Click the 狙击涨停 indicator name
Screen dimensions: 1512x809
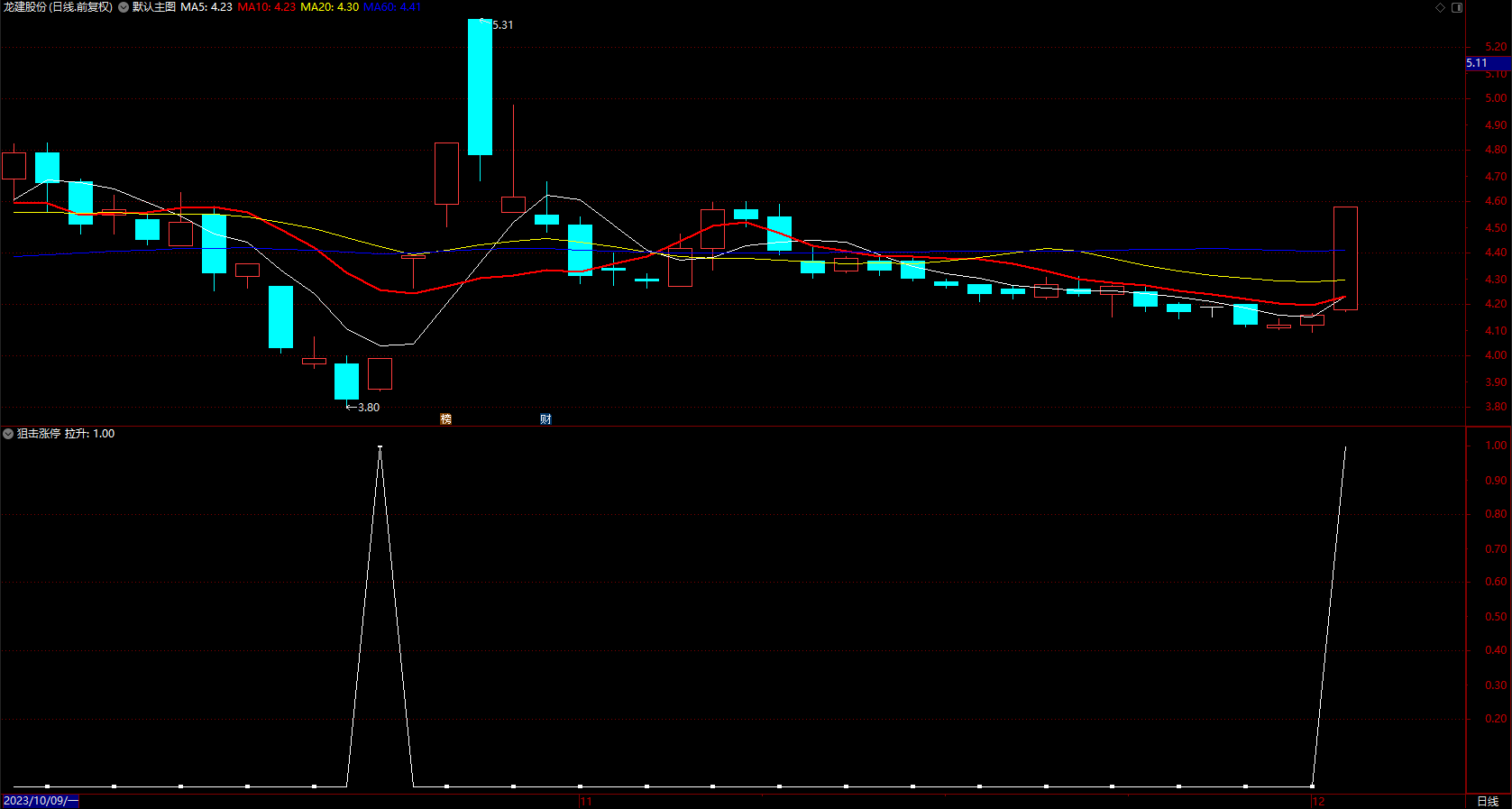tap(39, 434)
